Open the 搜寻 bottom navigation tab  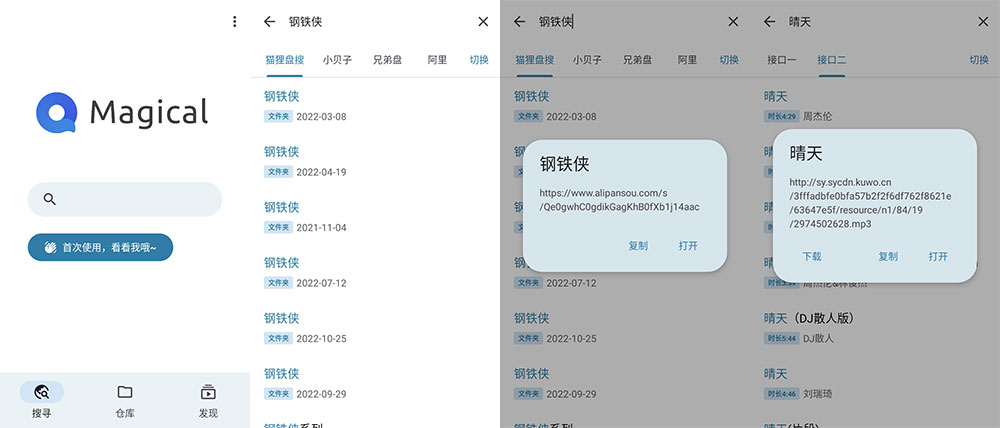[x=41, y=400]
